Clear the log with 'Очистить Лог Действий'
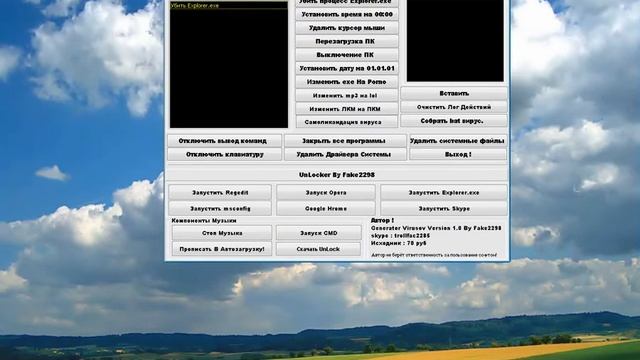This screenshot has height=360, width=640. [x=454, y=107]
